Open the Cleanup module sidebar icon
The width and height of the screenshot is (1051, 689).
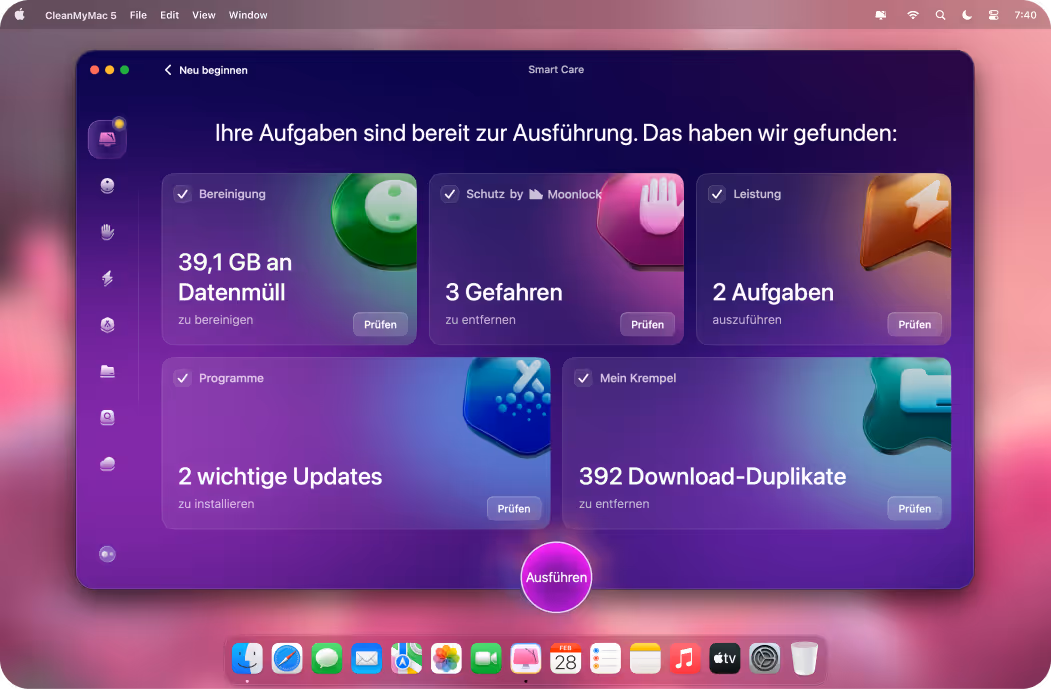107,186
